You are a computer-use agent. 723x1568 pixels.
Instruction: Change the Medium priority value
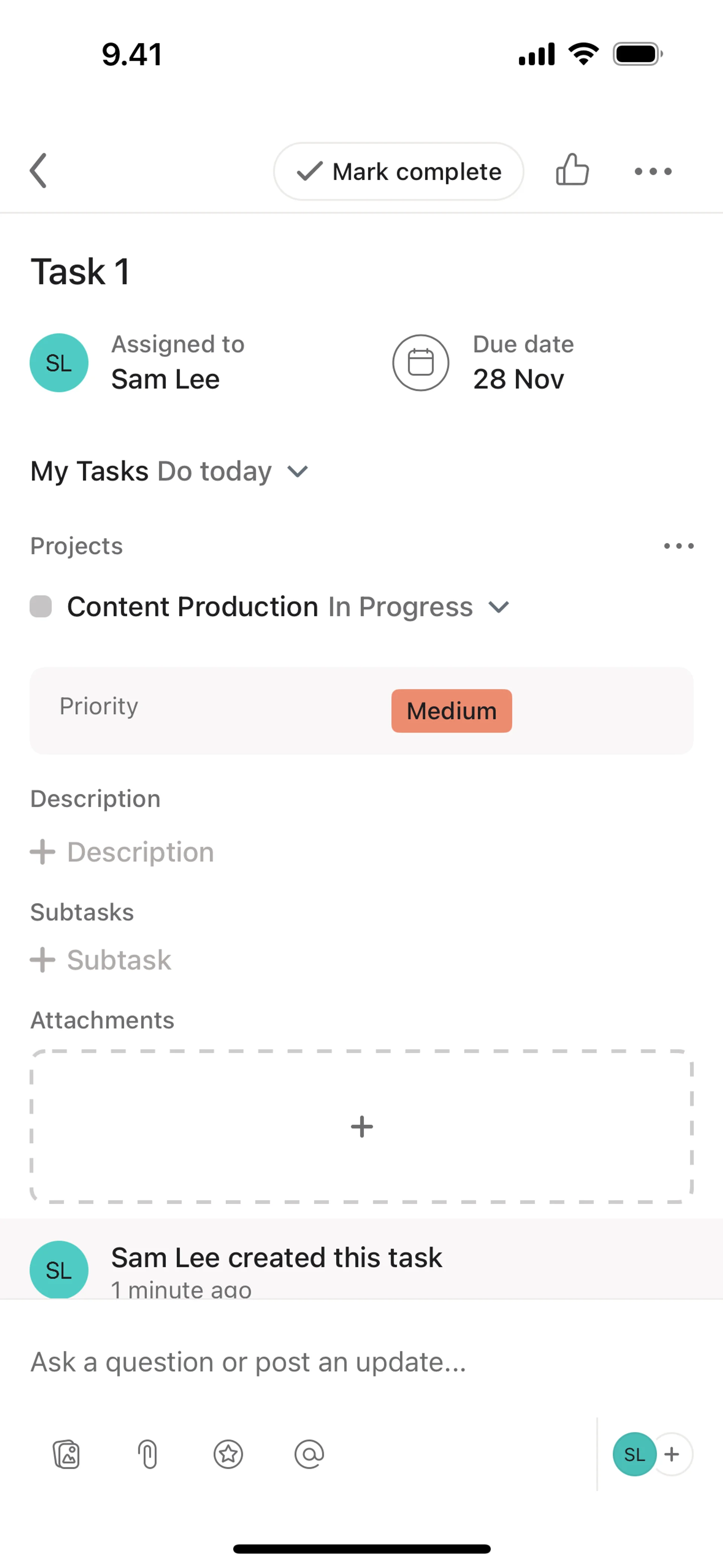point(451,711)
